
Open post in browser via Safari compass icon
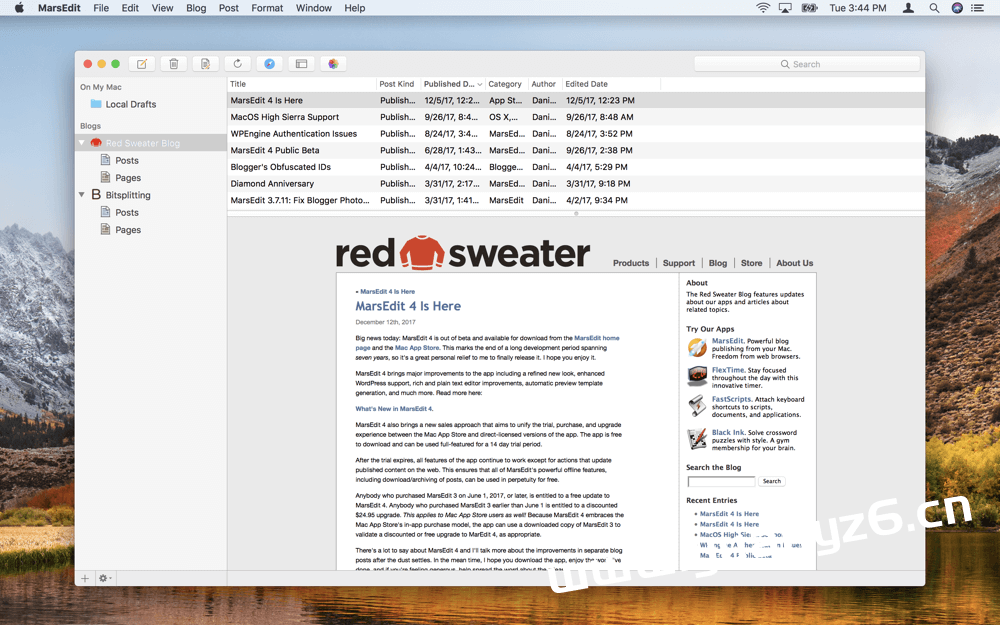(269, 63)
